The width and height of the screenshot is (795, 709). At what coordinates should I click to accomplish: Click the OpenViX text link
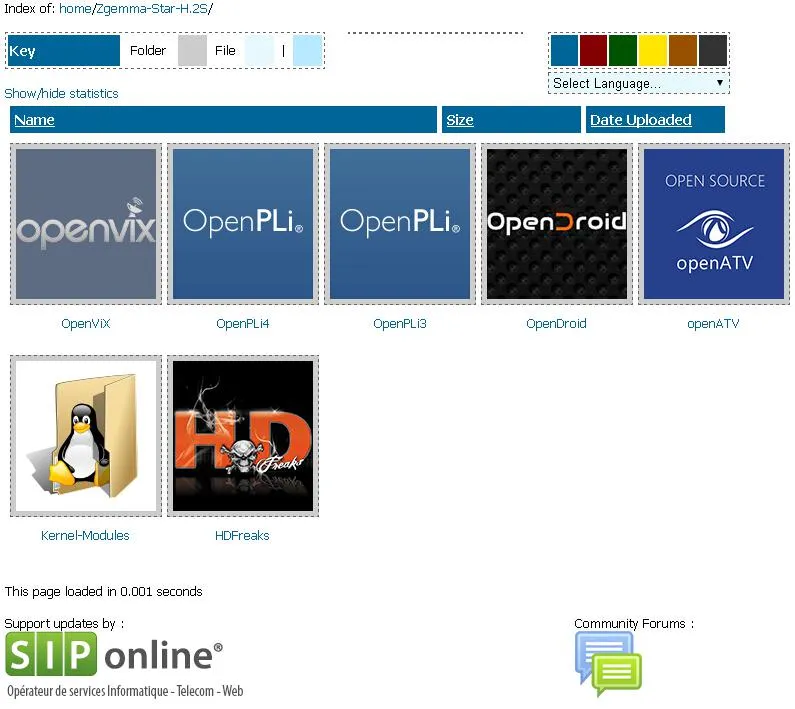click(x=86, y=324)
